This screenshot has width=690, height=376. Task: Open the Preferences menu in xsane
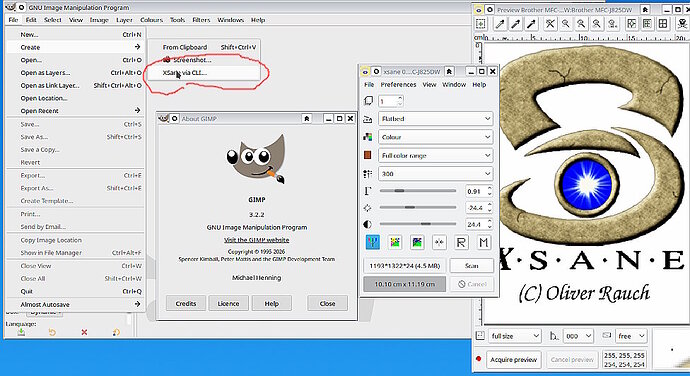(398, 85)
